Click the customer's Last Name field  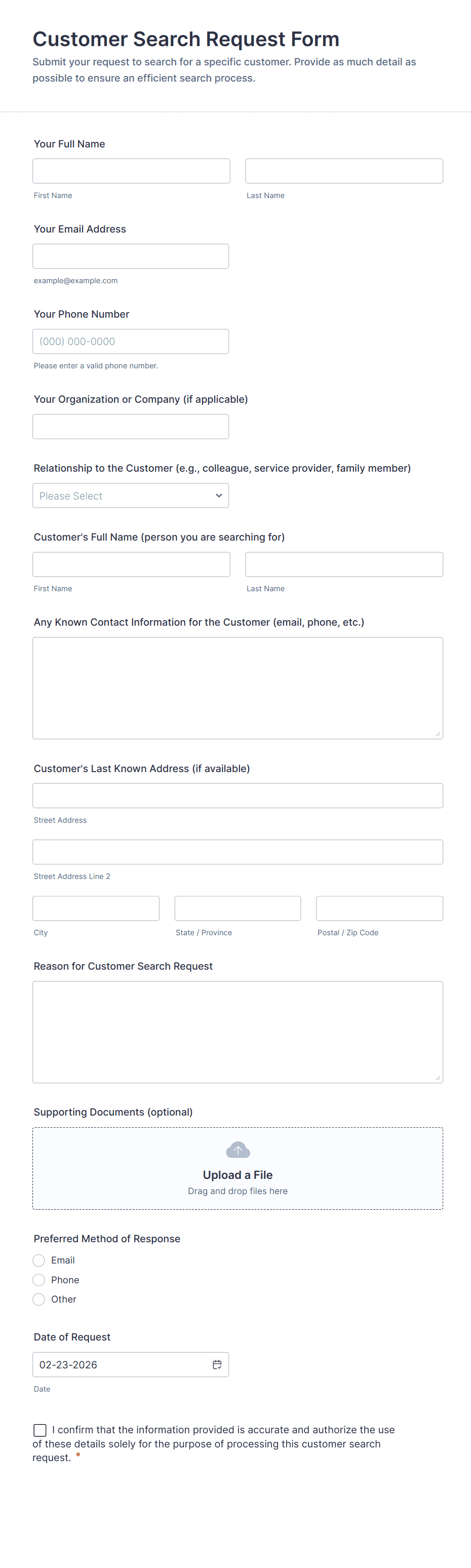coord(344,564)
